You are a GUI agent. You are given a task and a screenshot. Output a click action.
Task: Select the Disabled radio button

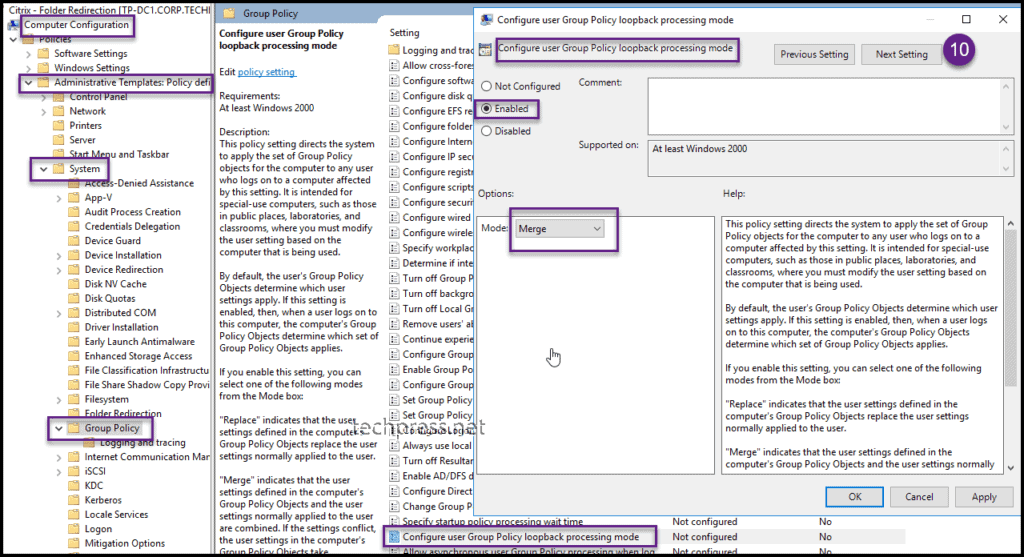pos(486,131)
